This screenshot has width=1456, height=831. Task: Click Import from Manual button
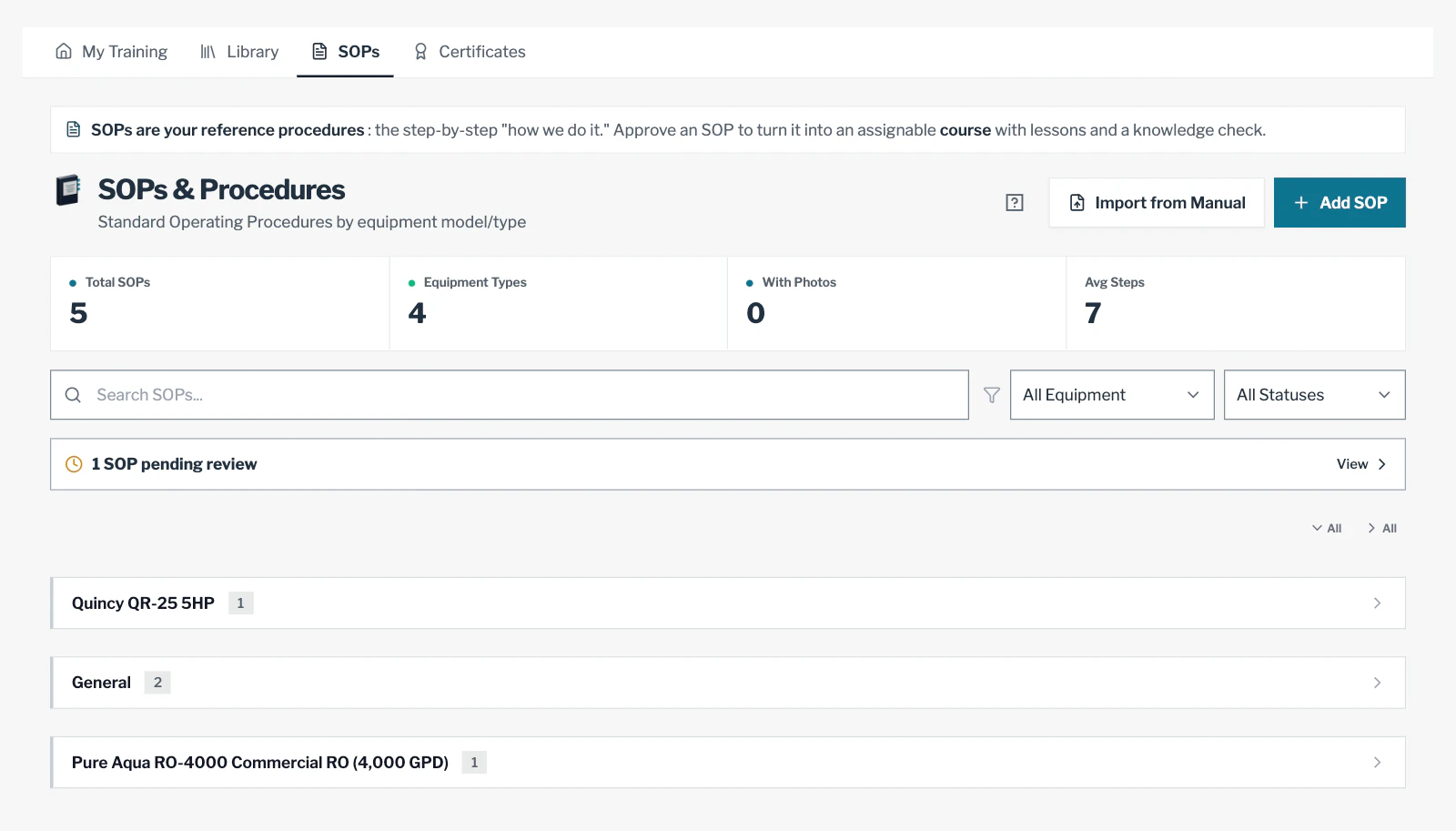1157,203
